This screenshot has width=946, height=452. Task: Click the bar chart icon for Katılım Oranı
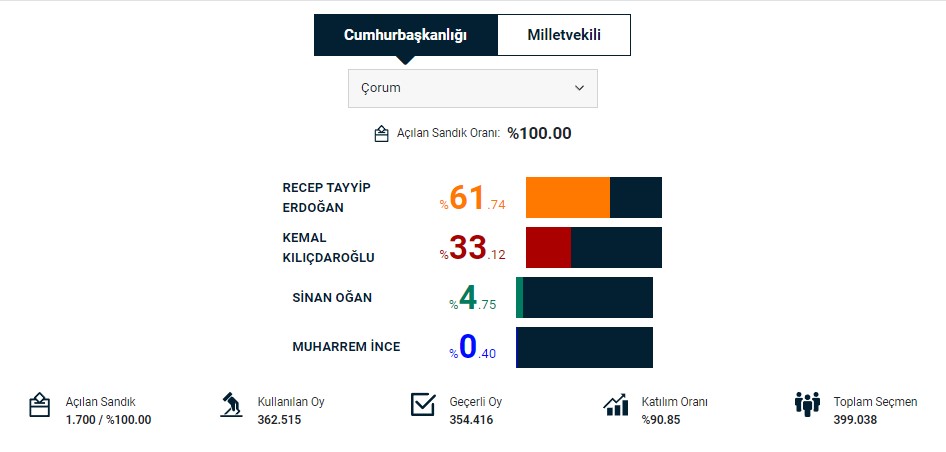(616, 405)
